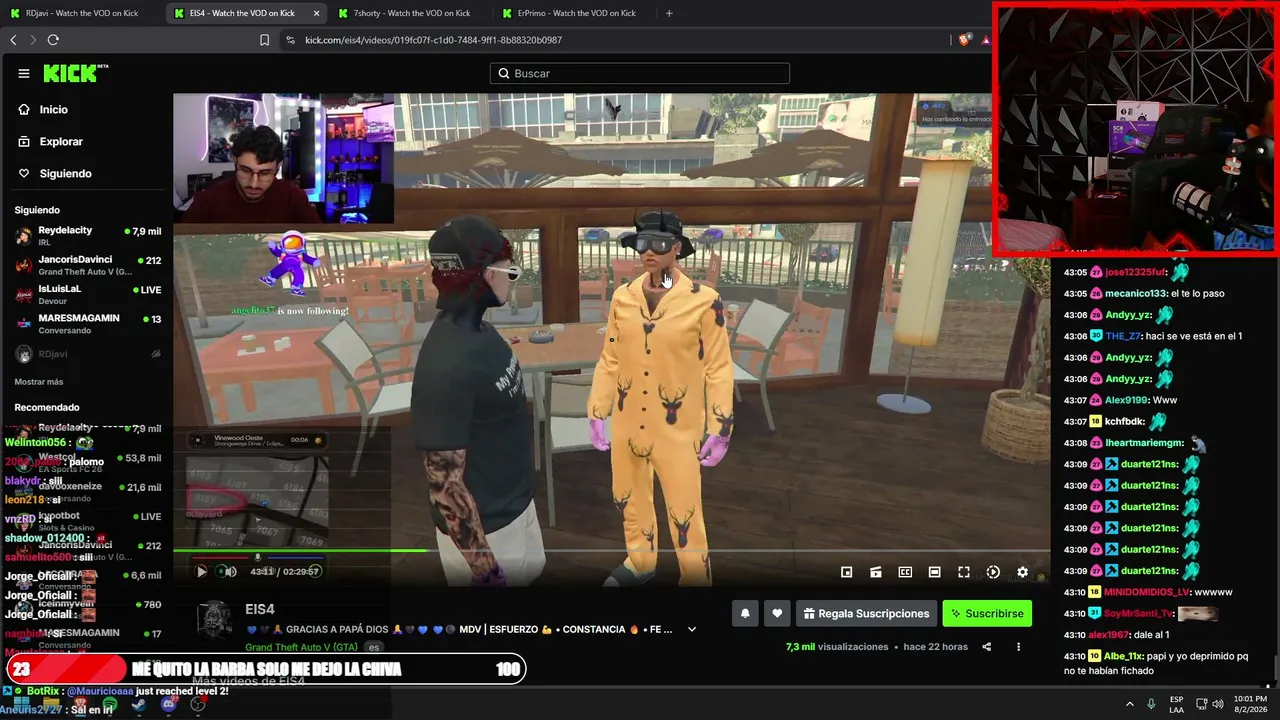This screenshot has height=720, width=1280.
Task: Expand the Mostrar más followed list
Action: coord(39,382)
